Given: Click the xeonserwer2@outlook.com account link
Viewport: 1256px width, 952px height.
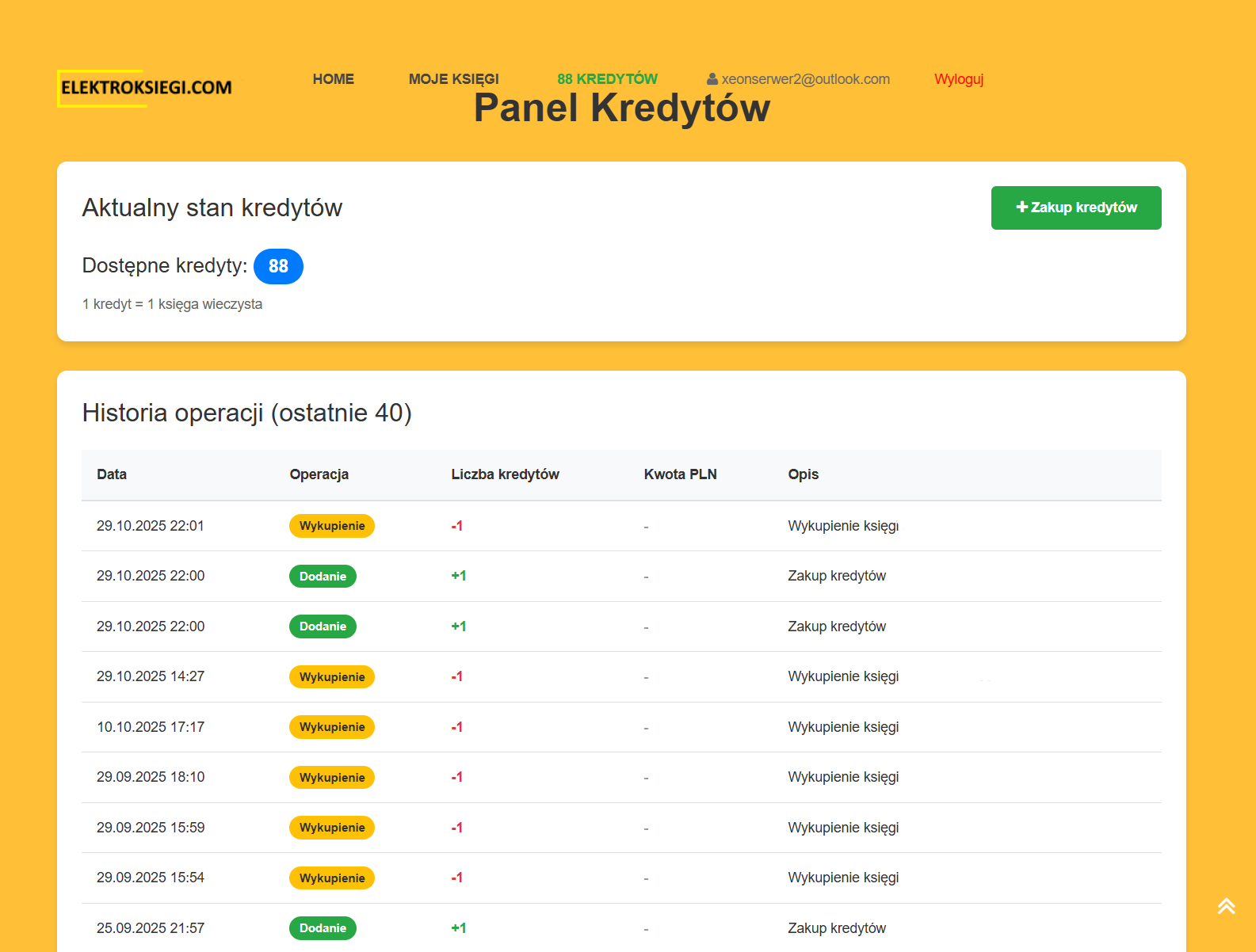Looking at the screenshot, I should [805, 79].
